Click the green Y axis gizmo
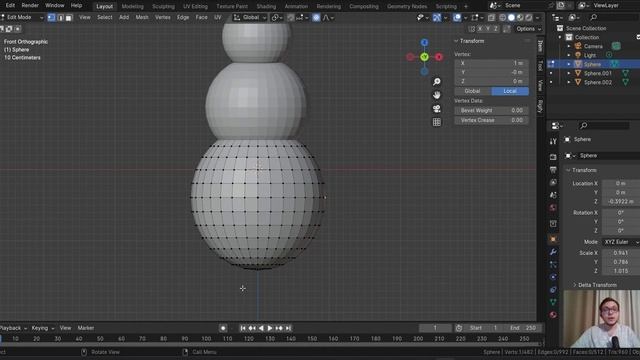The image size is (640, 360). pos(424,57)
